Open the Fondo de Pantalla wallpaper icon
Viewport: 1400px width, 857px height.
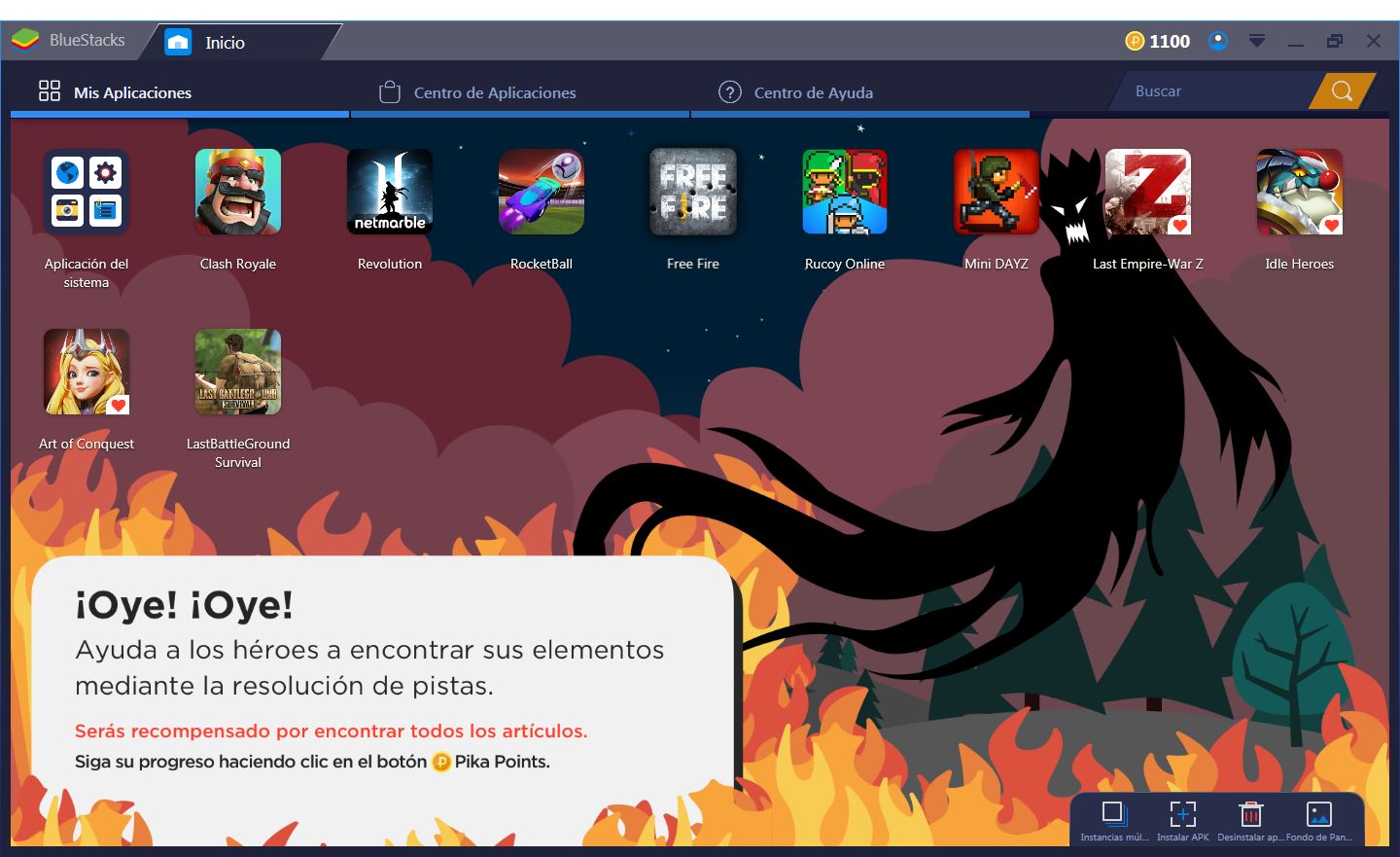(x=1319, y=813)
